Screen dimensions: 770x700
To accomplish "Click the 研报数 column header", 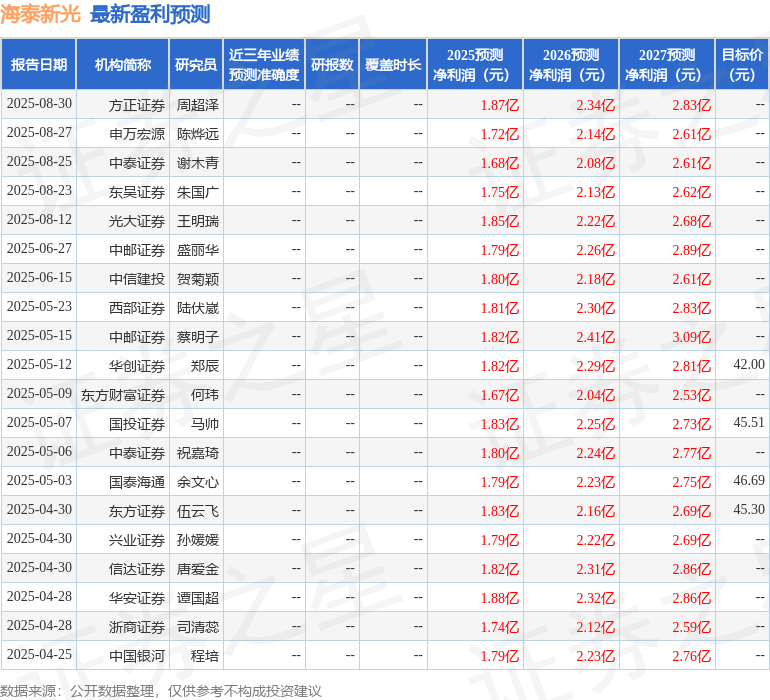I will click(x=332, y=64).
